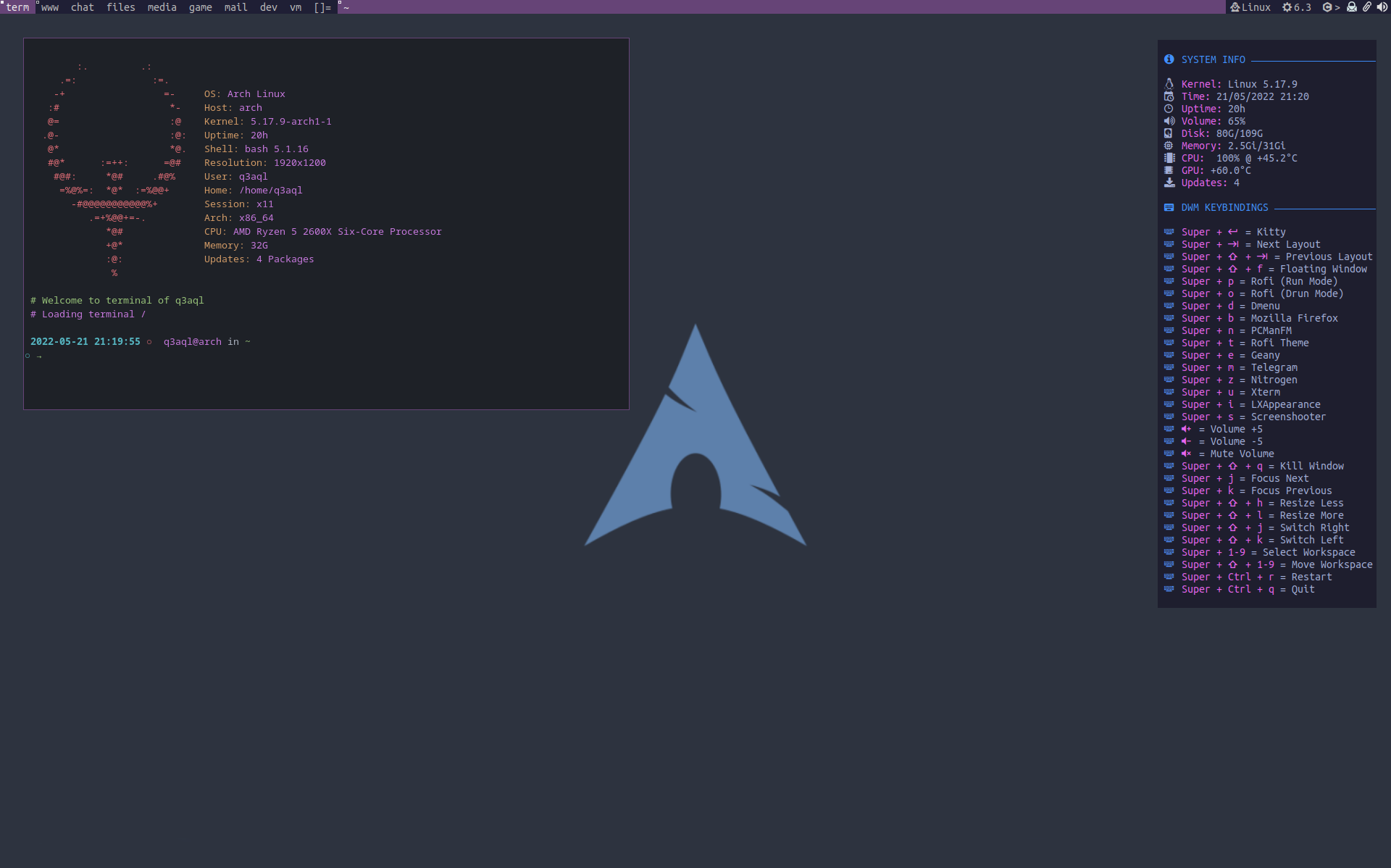Click 'Super + b = Mozilla Firefox' keybinding
Viewport: 1391px width, 868px height.
click(1260, 318)
